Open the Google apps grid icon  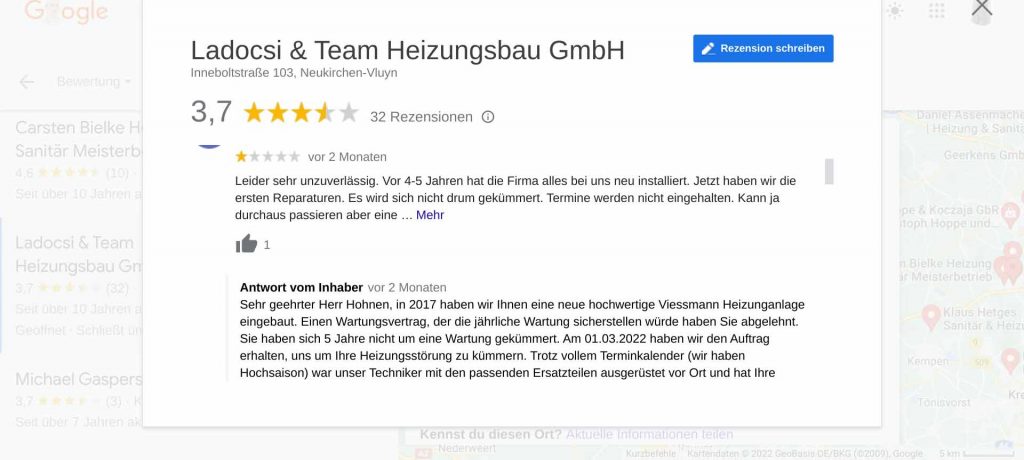point(936,10)
